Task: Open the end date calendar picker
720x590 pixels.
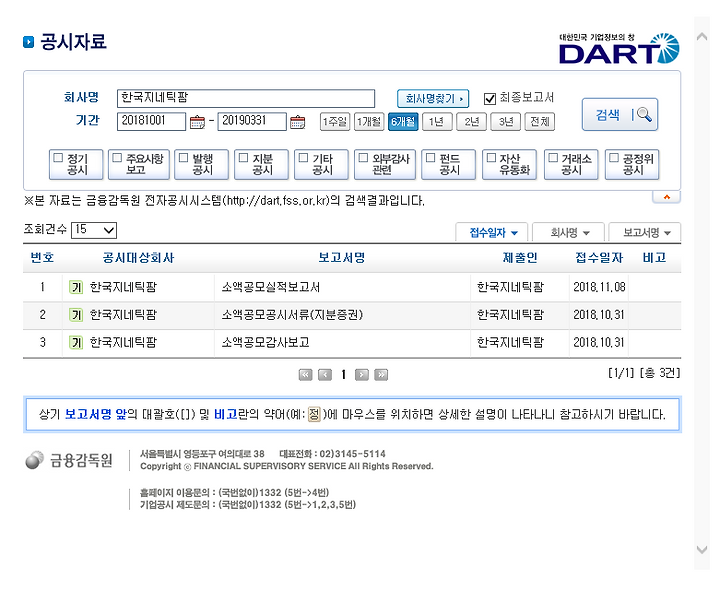Action: point(298,122)
